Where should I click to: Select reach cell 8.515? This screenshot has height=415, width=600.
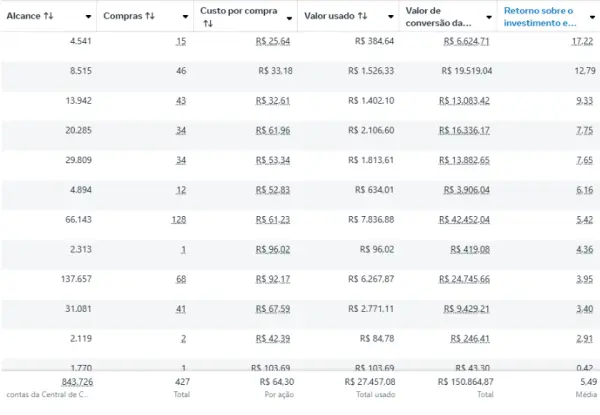point(81,71)
